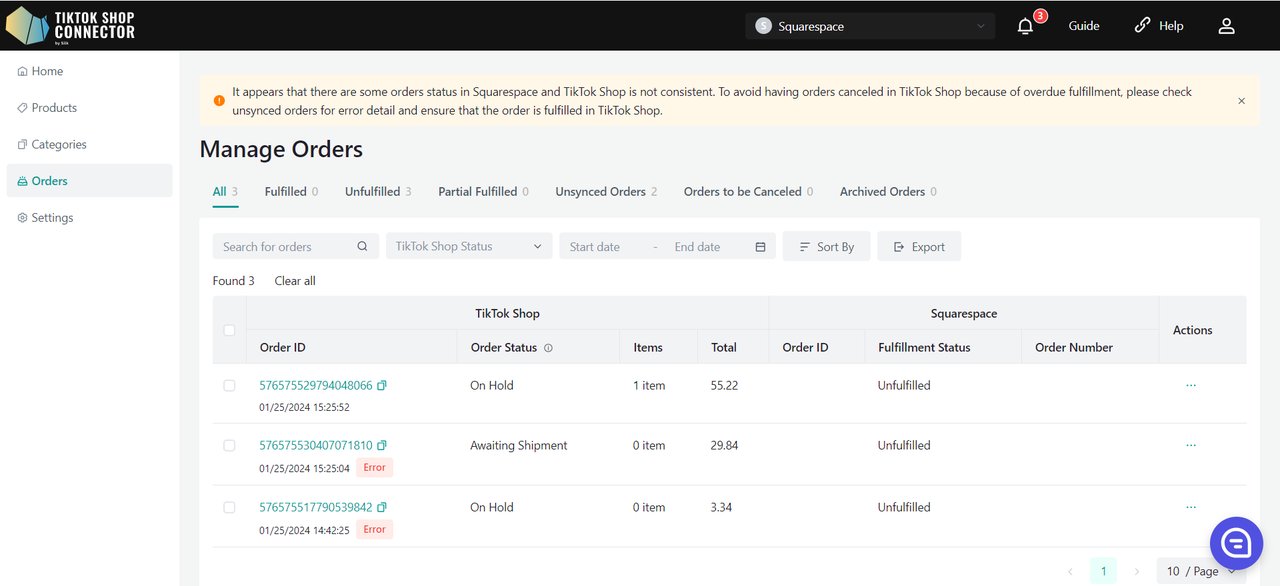The image size is (1280, 586).
Task: Open order link 576575530407071810
Action: pyautogui.click(x=316, y=445)
